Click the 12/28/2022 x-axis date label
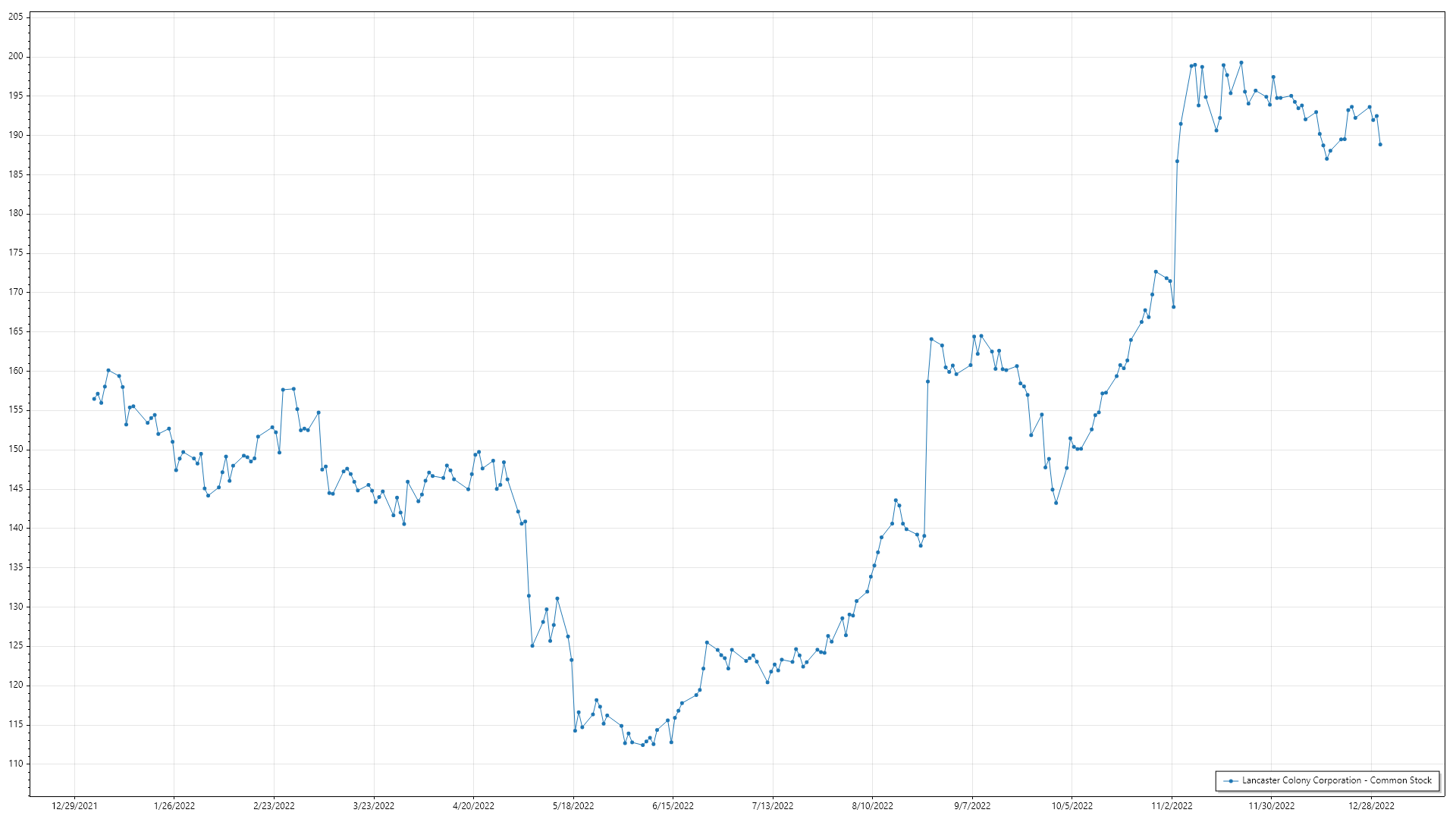The image size is (1456, 819). pyautogui.click(x=1371, y=806)
